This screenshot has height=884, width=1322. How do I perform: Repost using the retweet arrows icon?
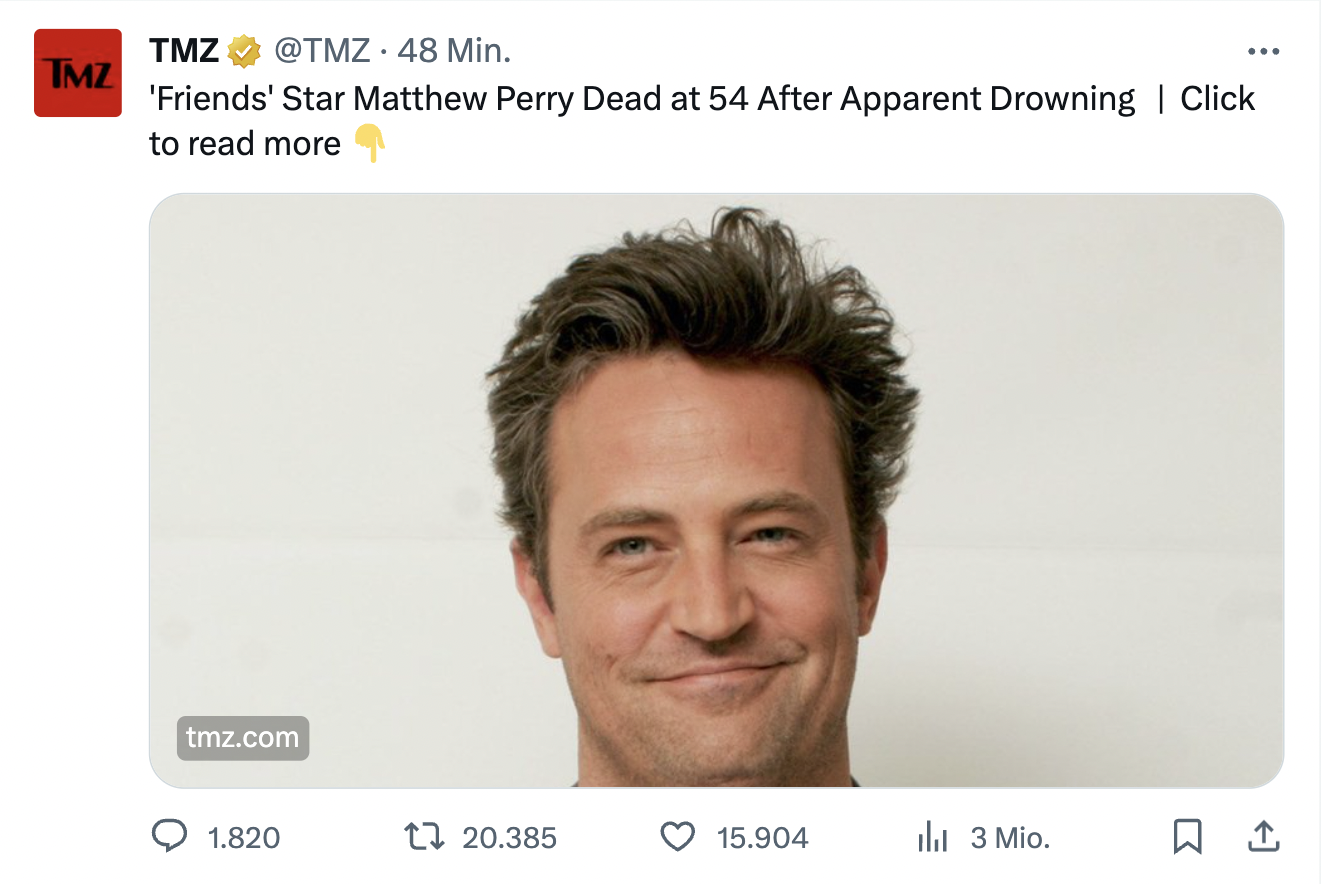[425, 837]
